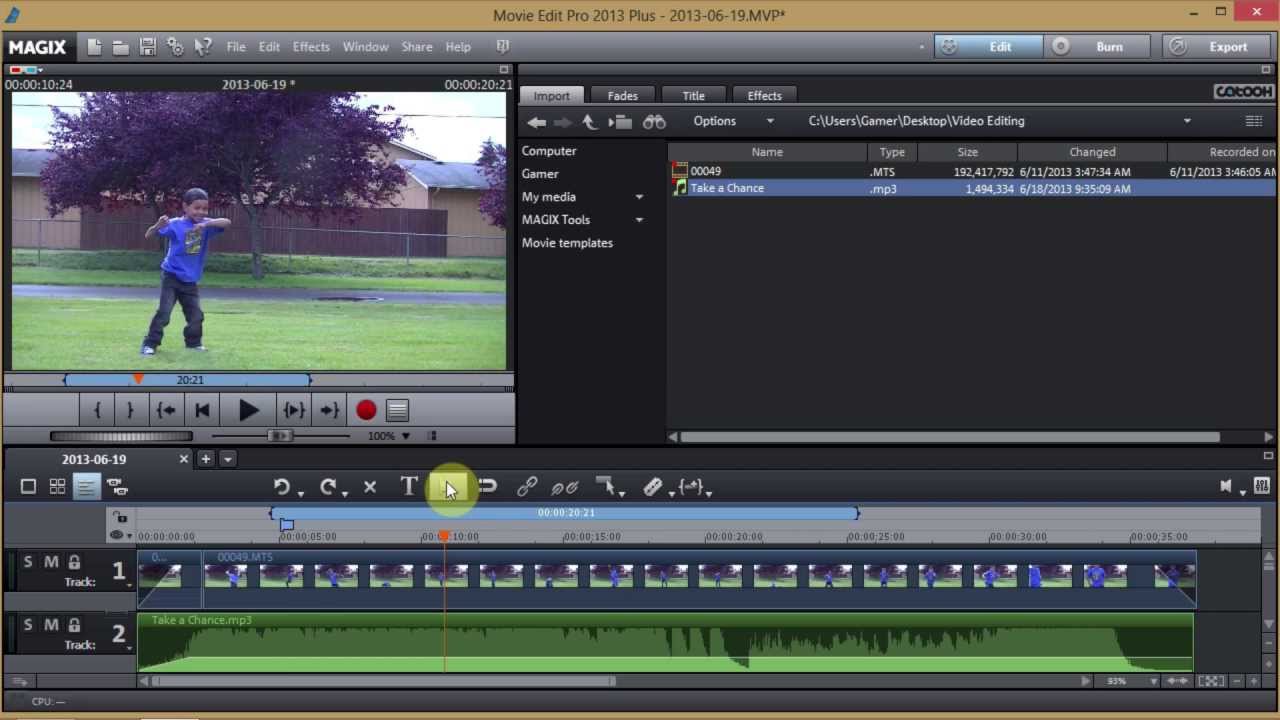Solo track 2 with the S button

[28, 625]
